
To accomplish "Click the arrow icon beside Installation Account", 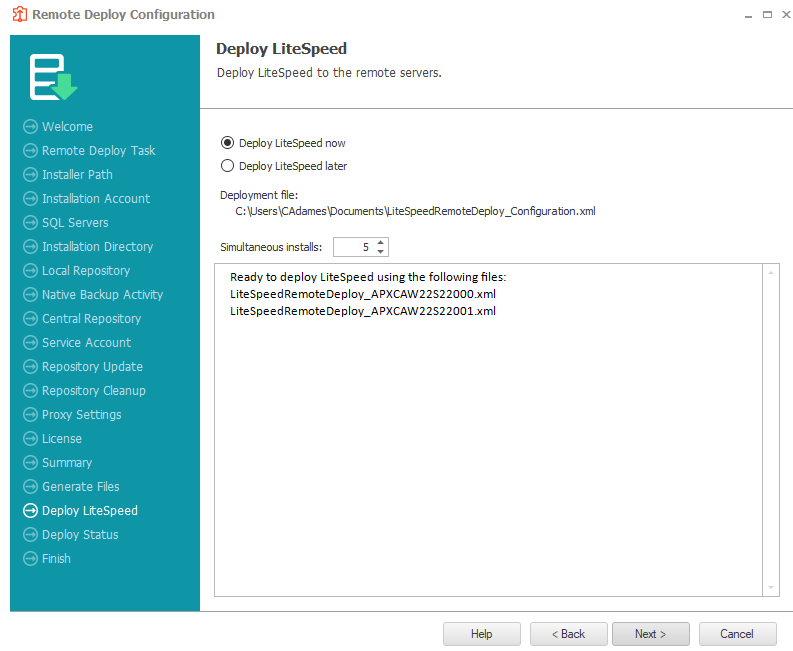I will pos(30,198).
